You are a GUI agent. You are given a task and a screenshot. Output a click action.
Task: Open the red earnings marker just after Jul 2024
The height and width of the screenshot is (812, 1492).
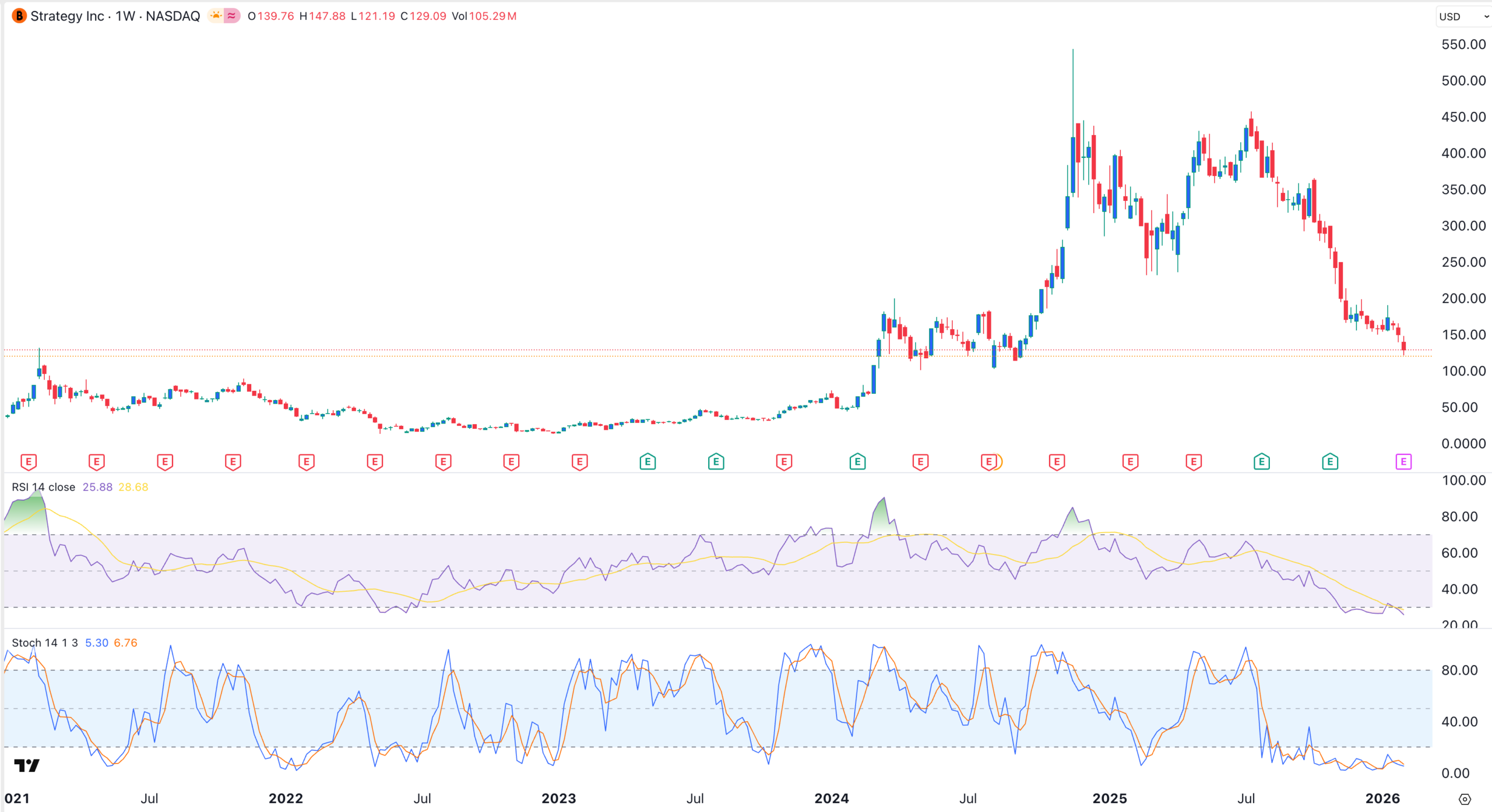(x=989, y=462)
